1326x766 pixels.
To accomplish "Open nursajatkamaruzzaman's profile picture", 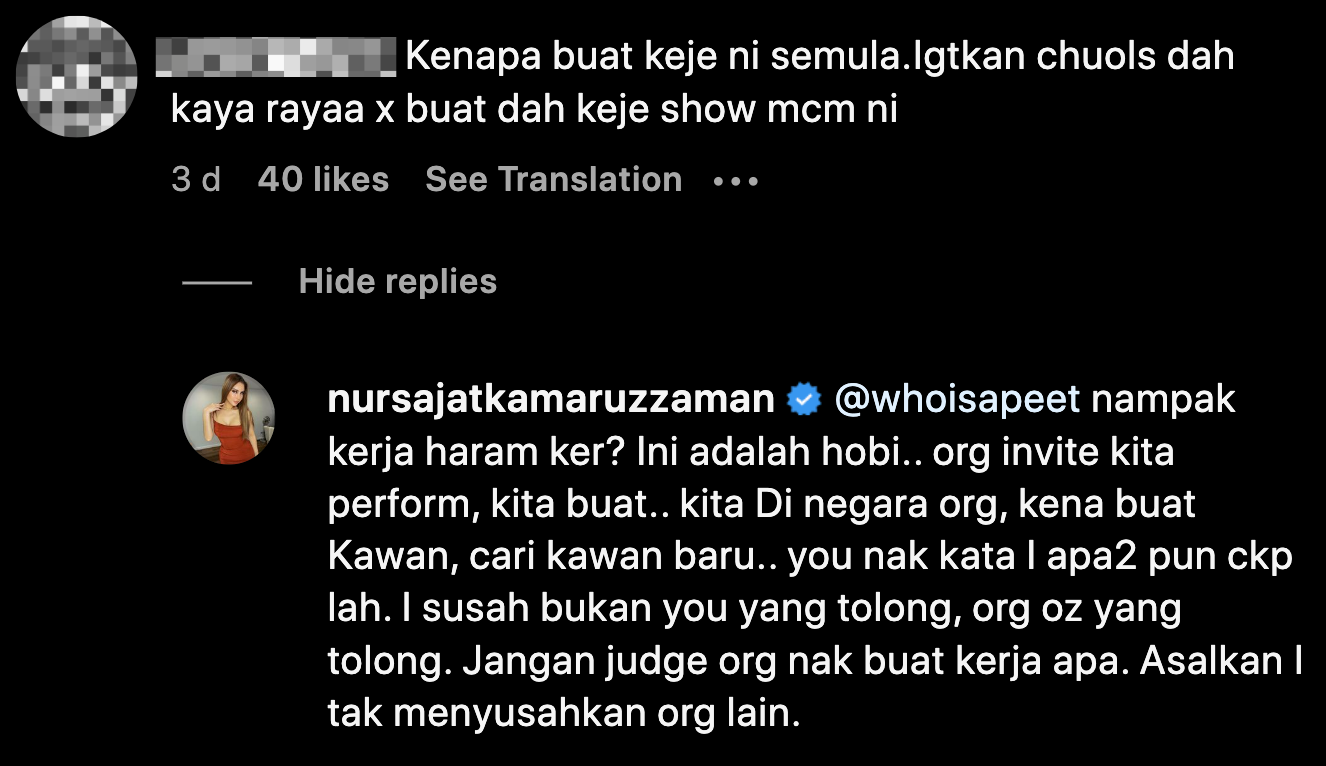I will click(x=229, y=418).
